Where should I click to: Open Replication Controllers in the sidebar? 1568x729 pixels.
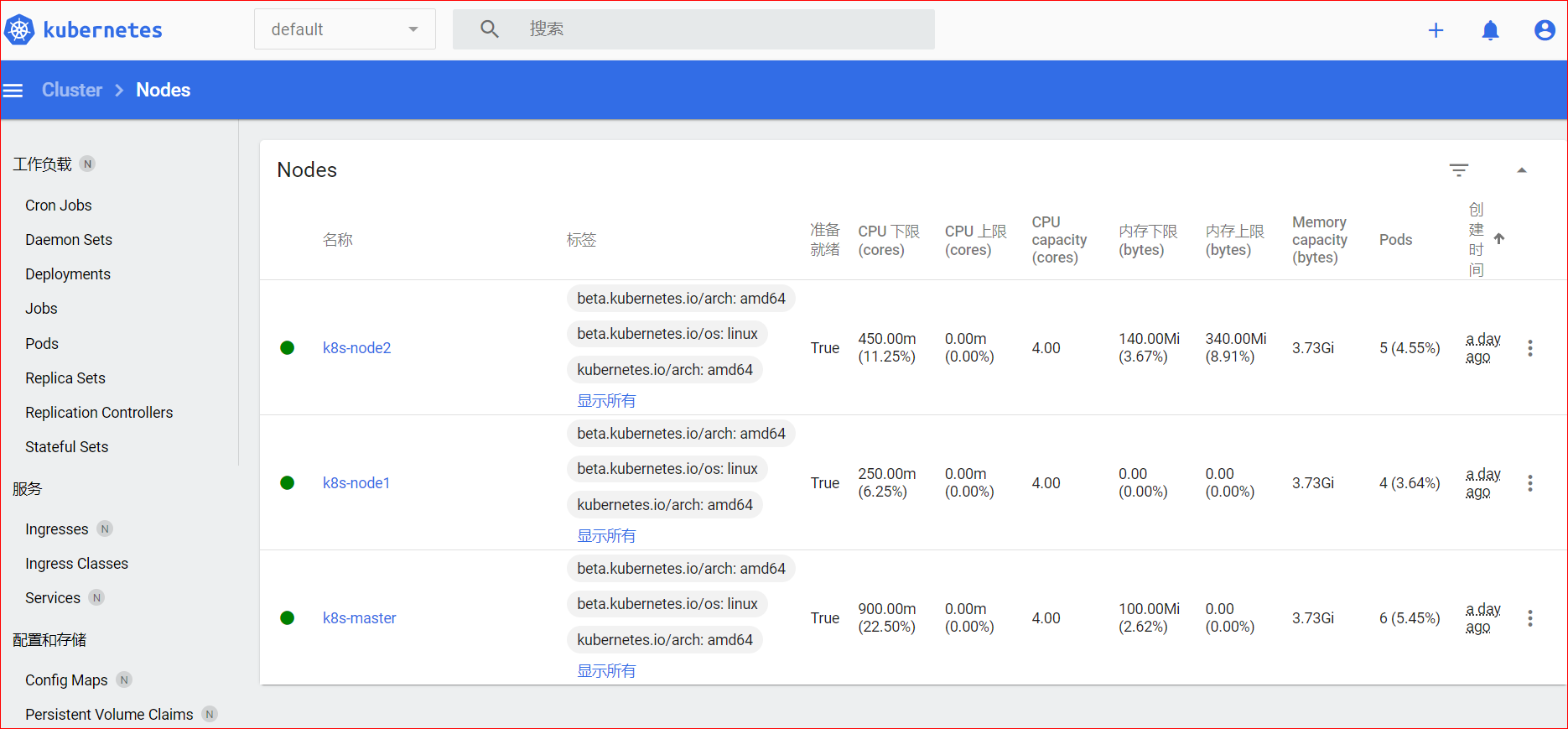pos(99,413)
